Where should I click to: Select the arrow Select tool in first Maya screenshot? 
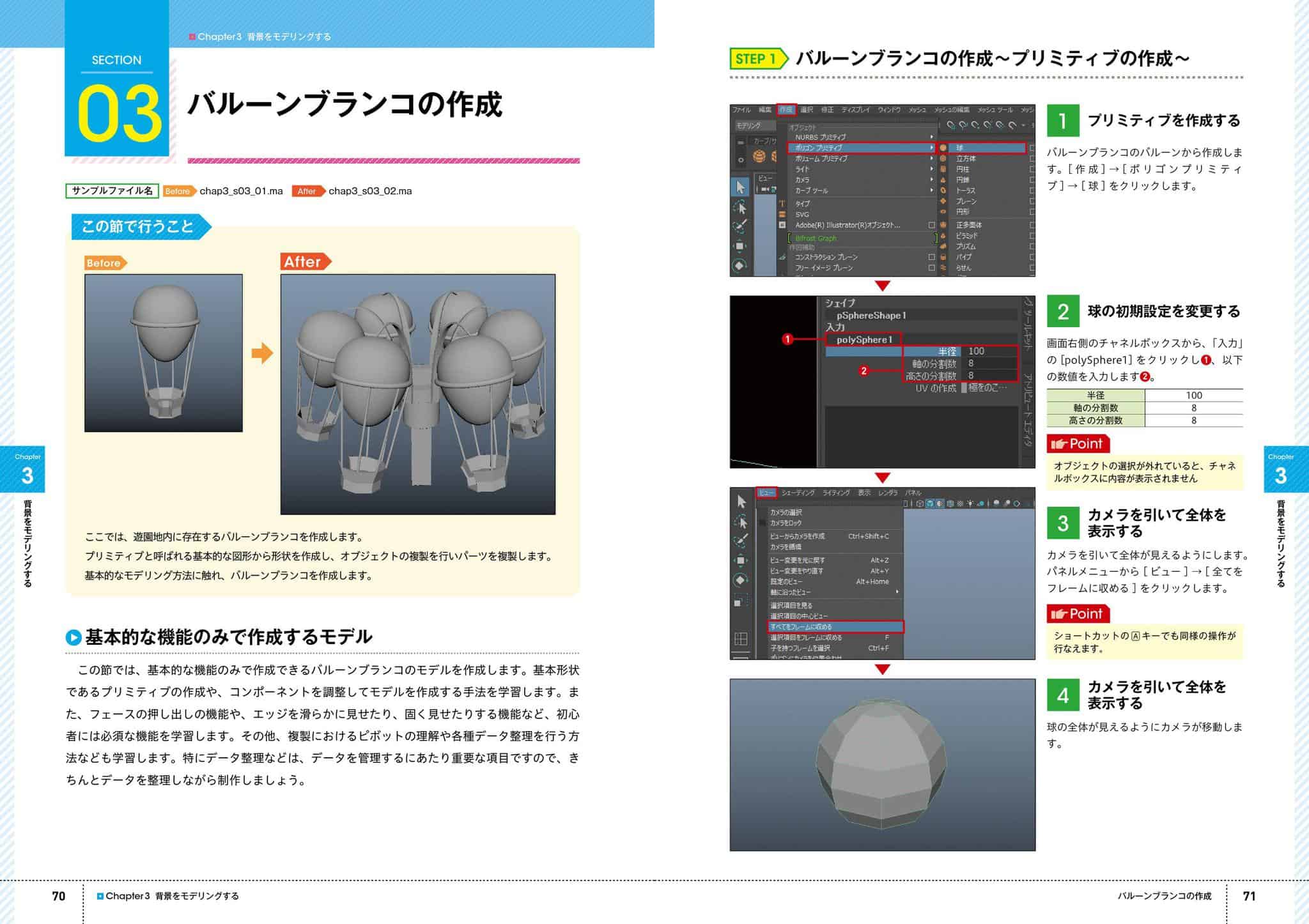740,187
